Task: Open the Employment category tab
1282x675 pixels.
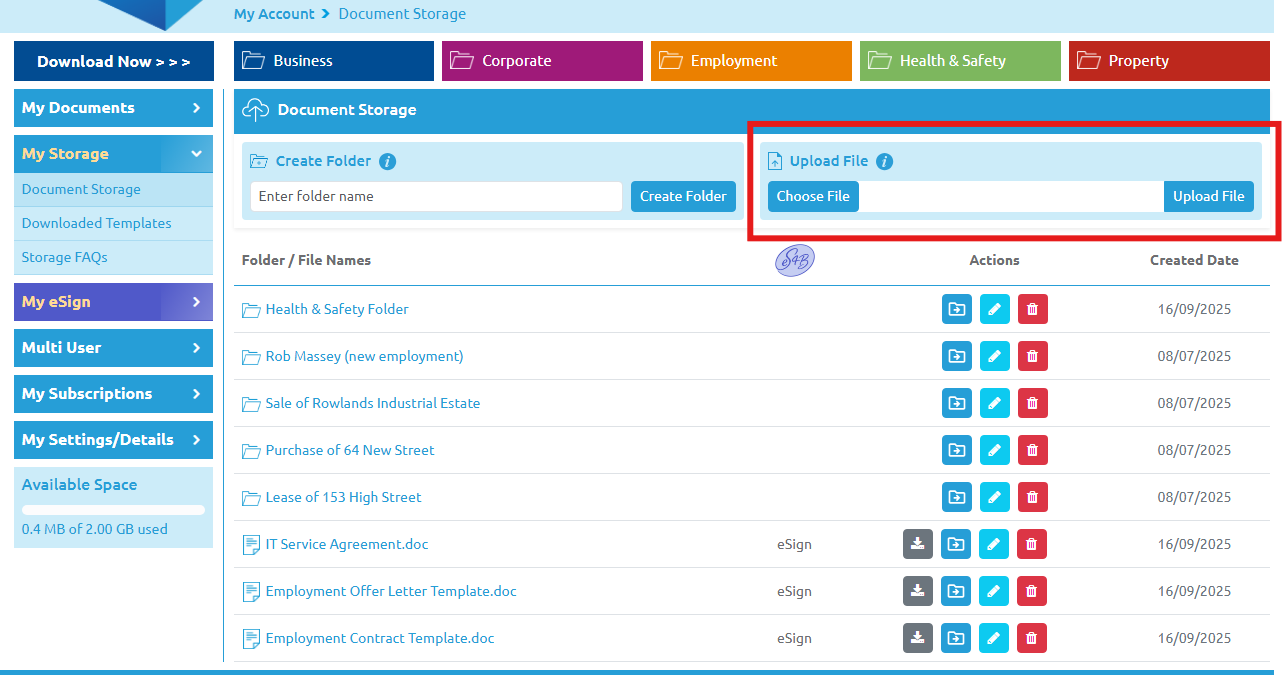Action: click(x=750, y=61)
